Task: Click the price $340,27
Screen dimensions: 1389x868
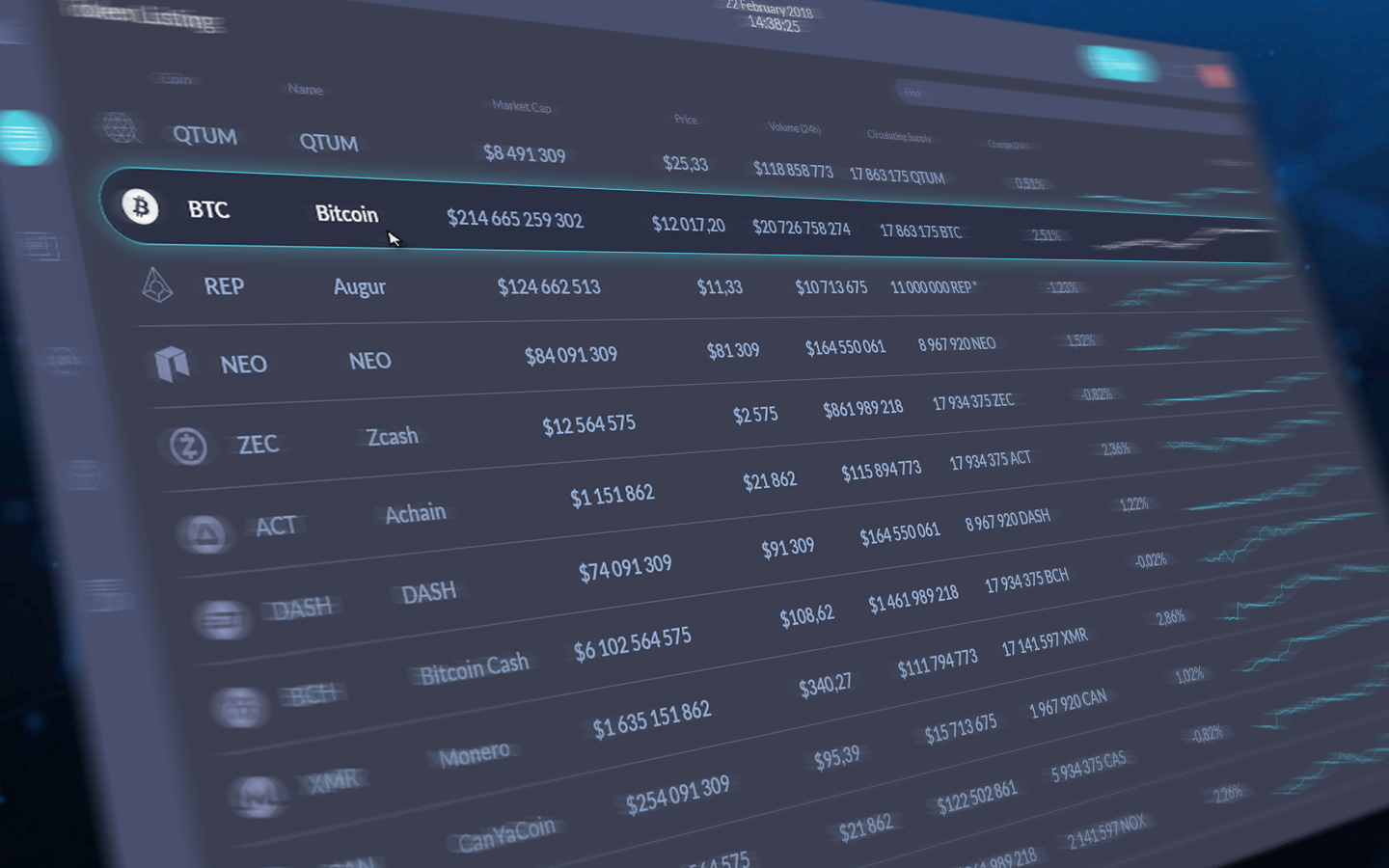Action: click(825, 686)
